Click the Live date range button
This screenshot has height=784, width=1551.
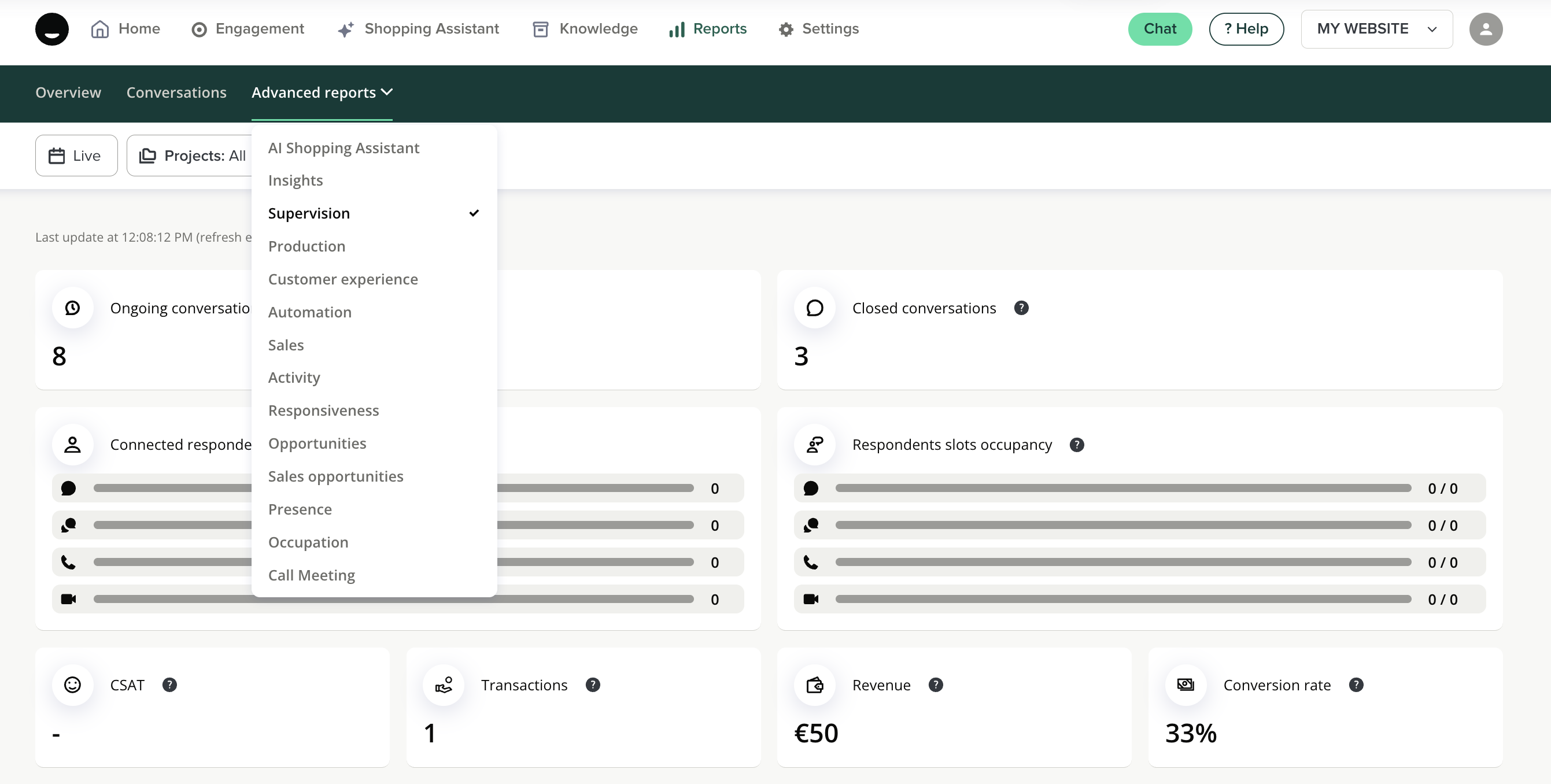click(76, 156)
